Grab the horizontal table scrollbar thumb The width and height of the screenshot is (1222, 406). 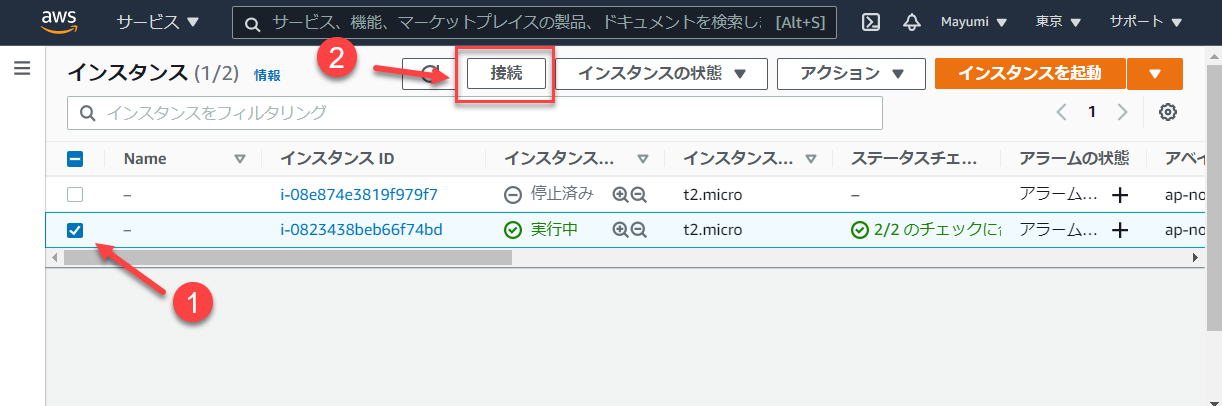[x=287, y=257]
